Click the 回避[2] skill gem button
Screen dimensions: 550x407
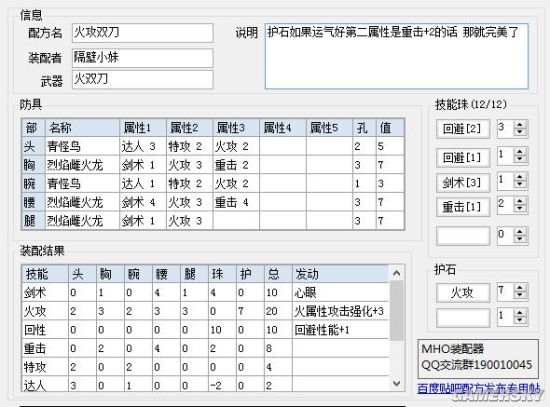[463, 129]
